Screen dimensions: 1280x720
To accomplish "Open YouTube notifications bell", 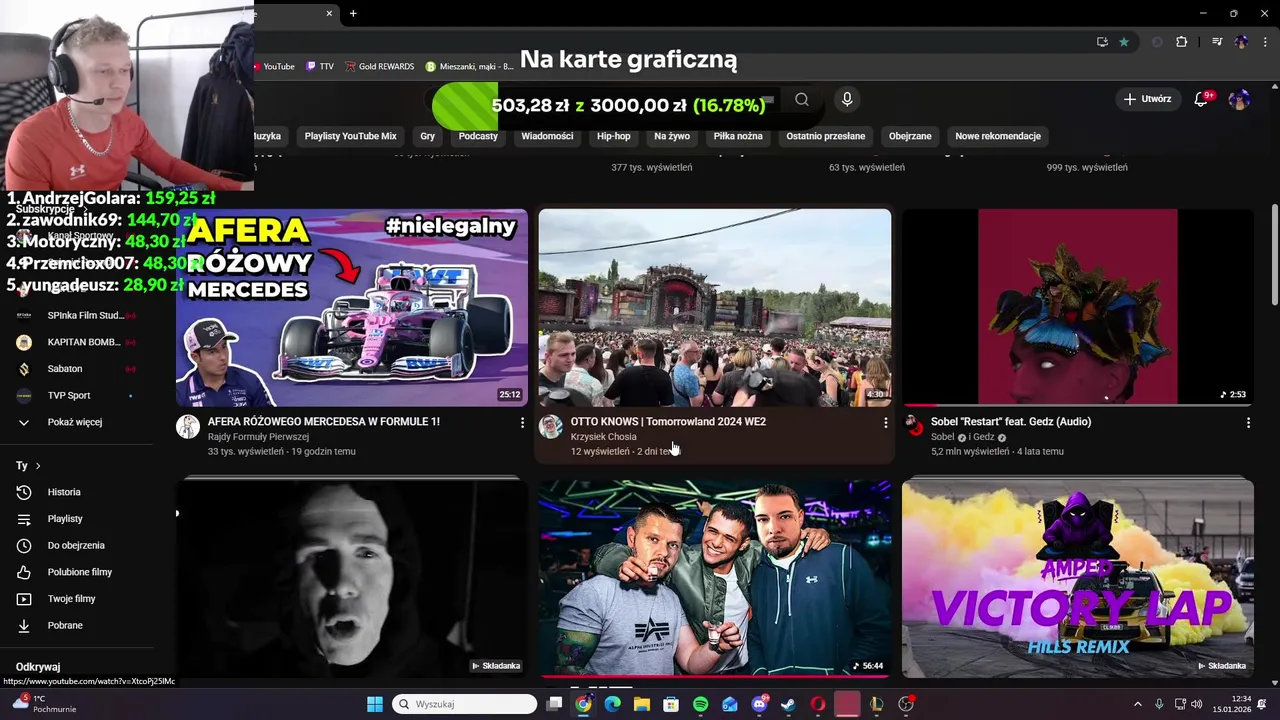I will 1202,99.
